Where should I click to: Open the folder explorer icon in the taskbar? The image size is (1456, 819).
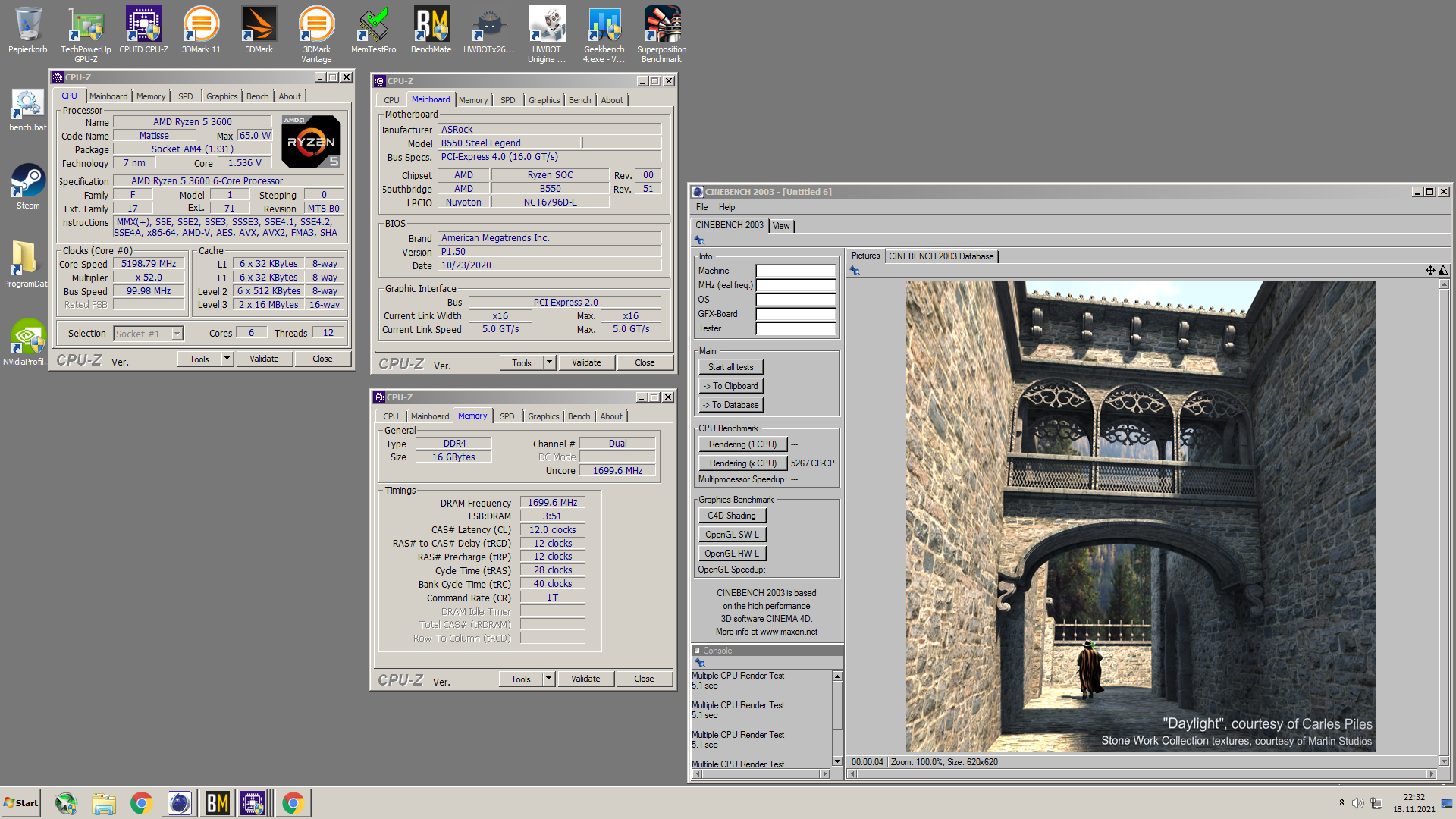(x=104, y=803)
